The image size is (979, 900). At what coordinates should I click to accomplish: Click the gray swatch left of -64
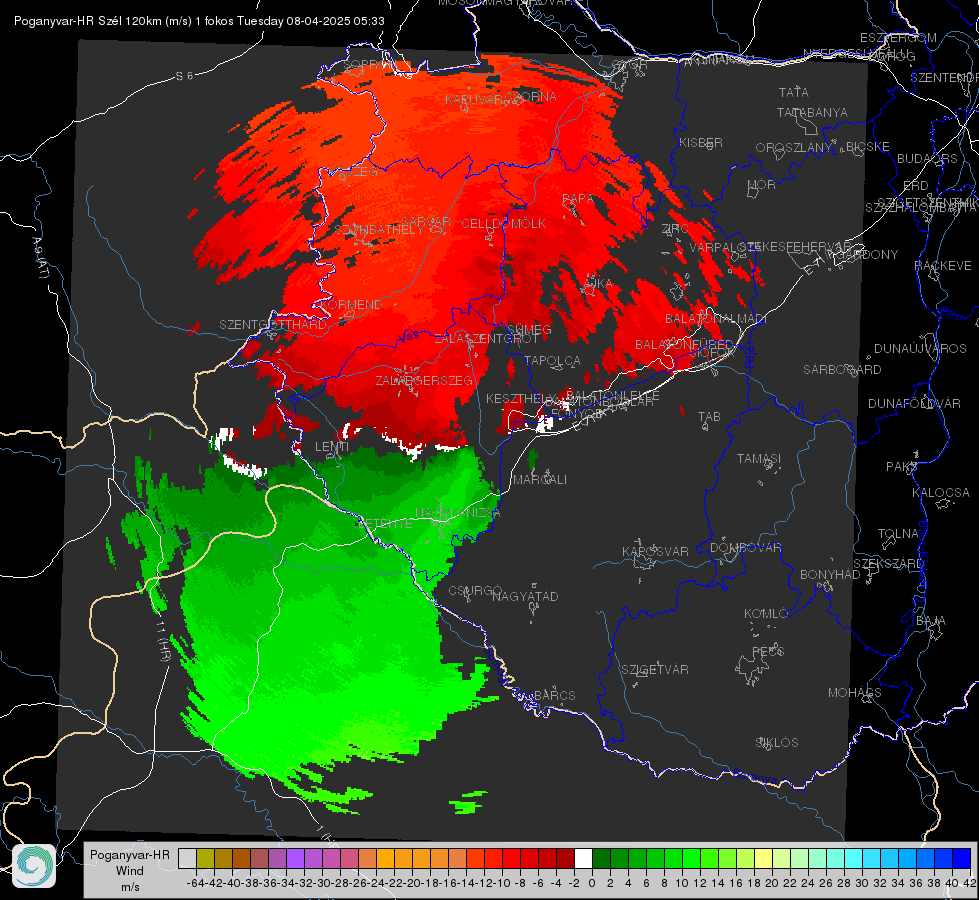coord(187,858)
